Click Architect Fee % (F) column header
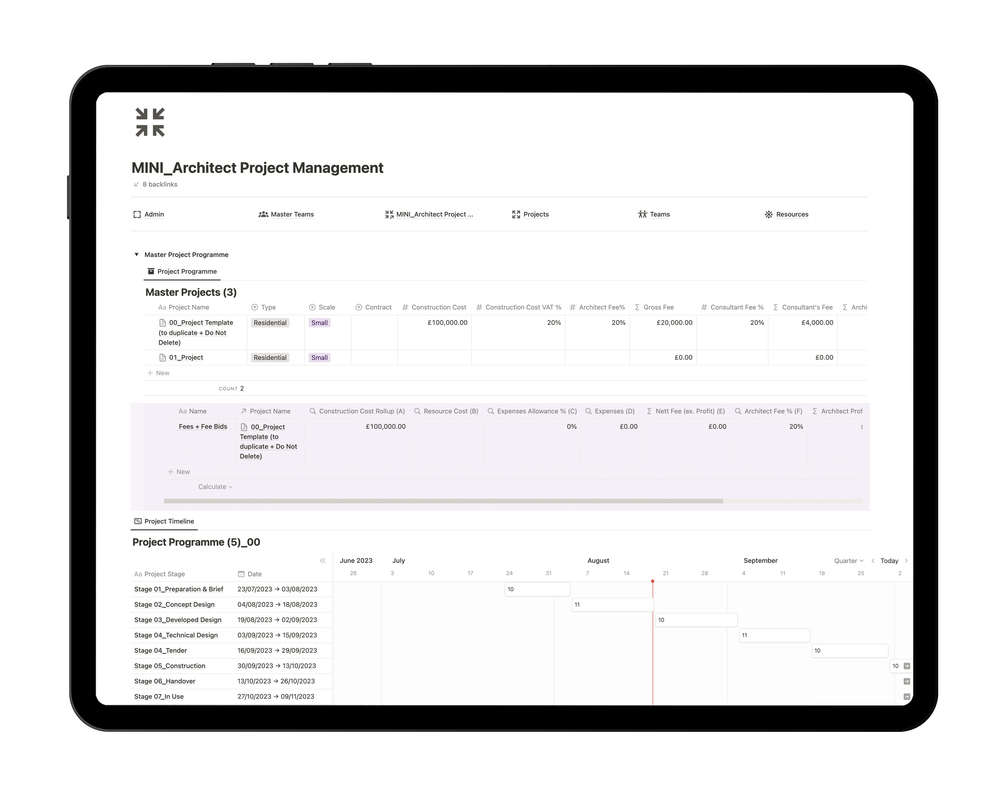 [768, 411]
